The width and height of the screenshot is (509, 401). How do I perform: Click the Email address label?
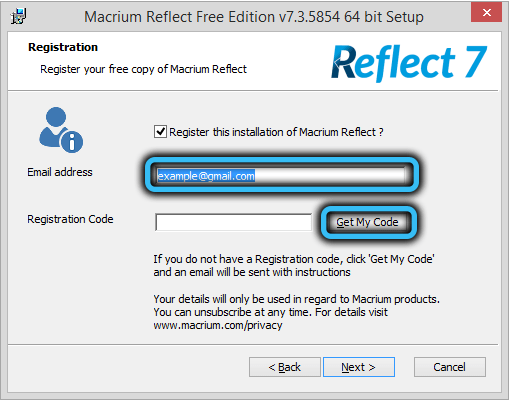pyautogui.click(x=60, y=172)
